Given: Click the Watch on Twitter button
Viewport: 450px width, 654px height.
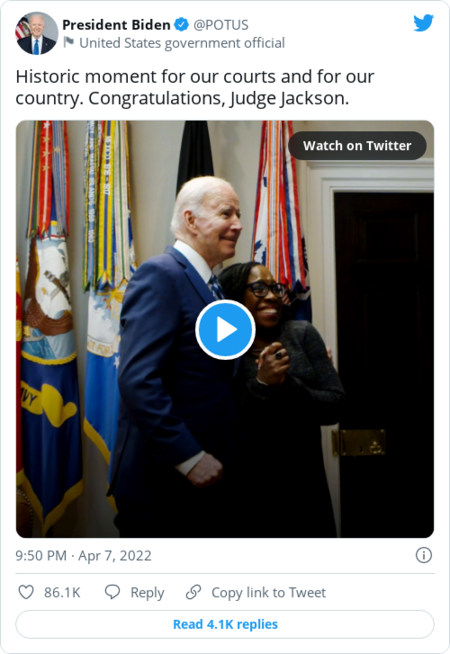Looking at the screenshot, I should tap(357, 146).
